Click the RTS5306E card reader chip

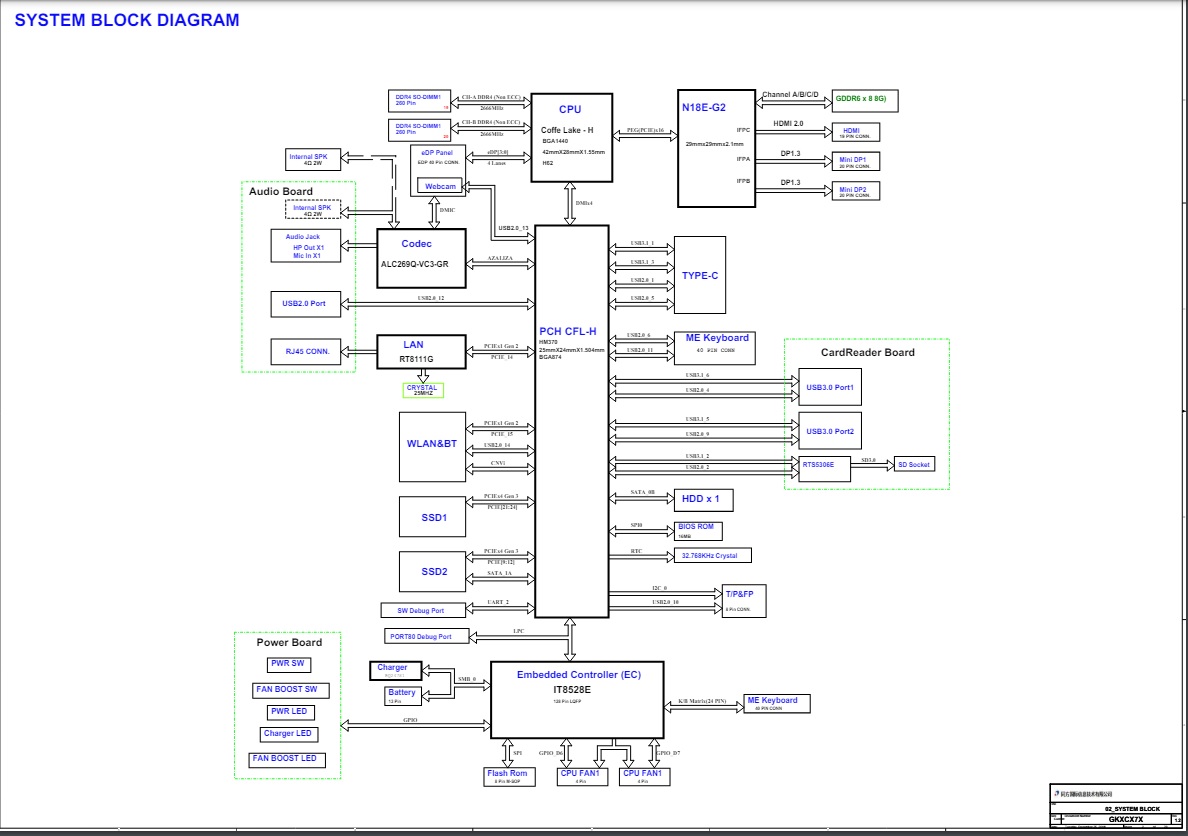point(824,469)
